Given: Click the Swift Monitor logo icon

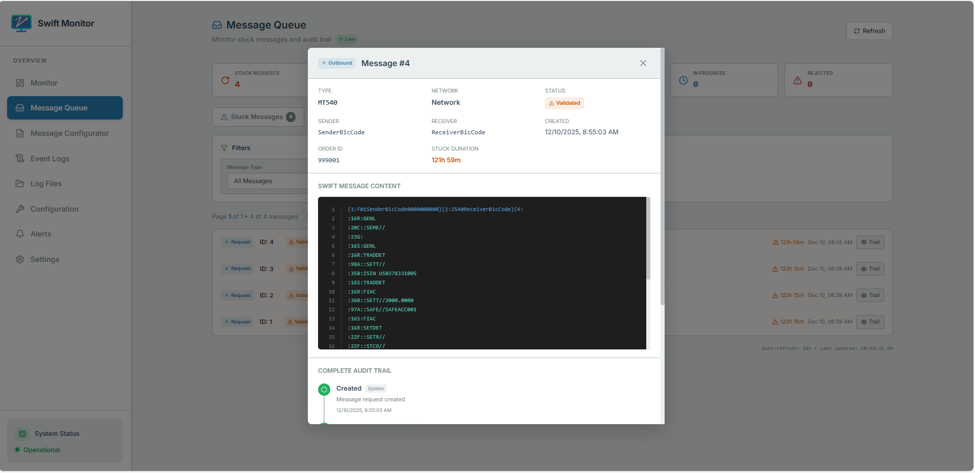Looking at the screenshot, I should point(21,23).
